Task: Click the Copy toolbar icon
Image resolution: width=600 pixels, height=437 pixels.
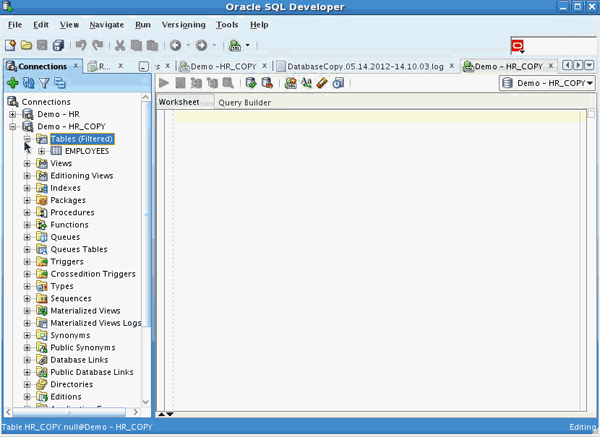Action: click(x=136, y=45)
